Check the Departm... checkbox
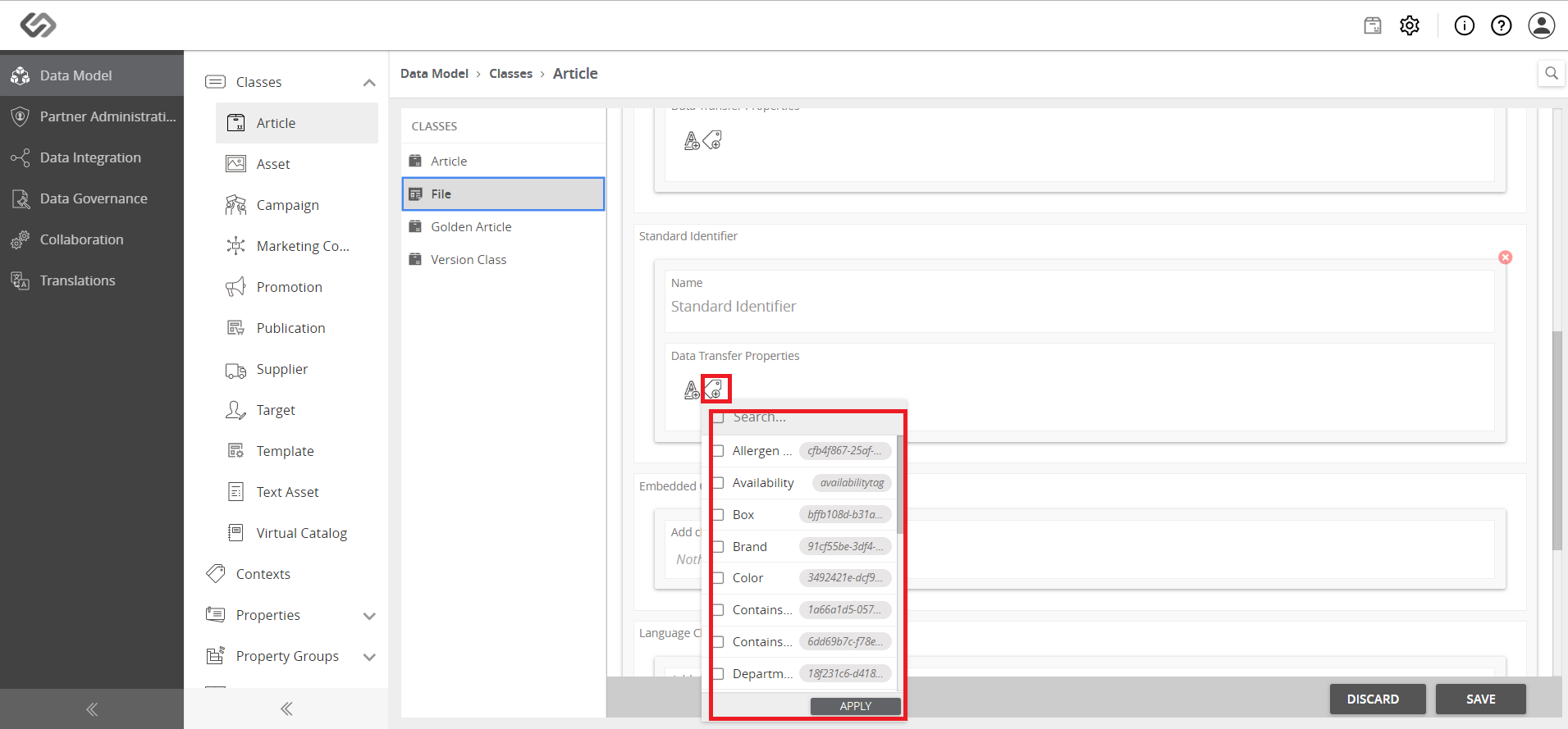 tap(719, 674)
